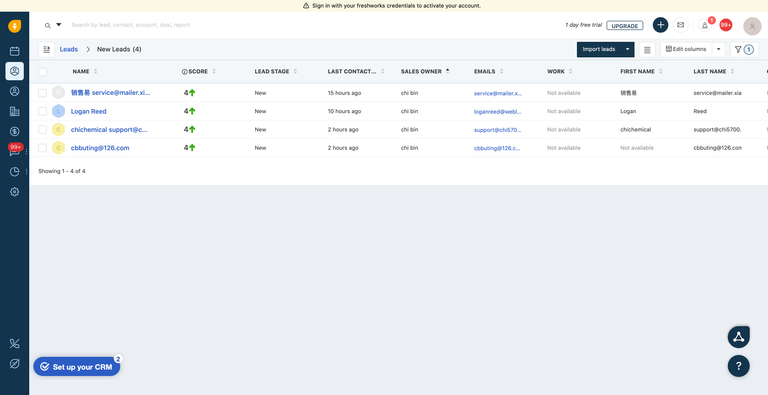Expand the Import leads dropdown arrow
768x395 pixels.
(x=627, y=49)
